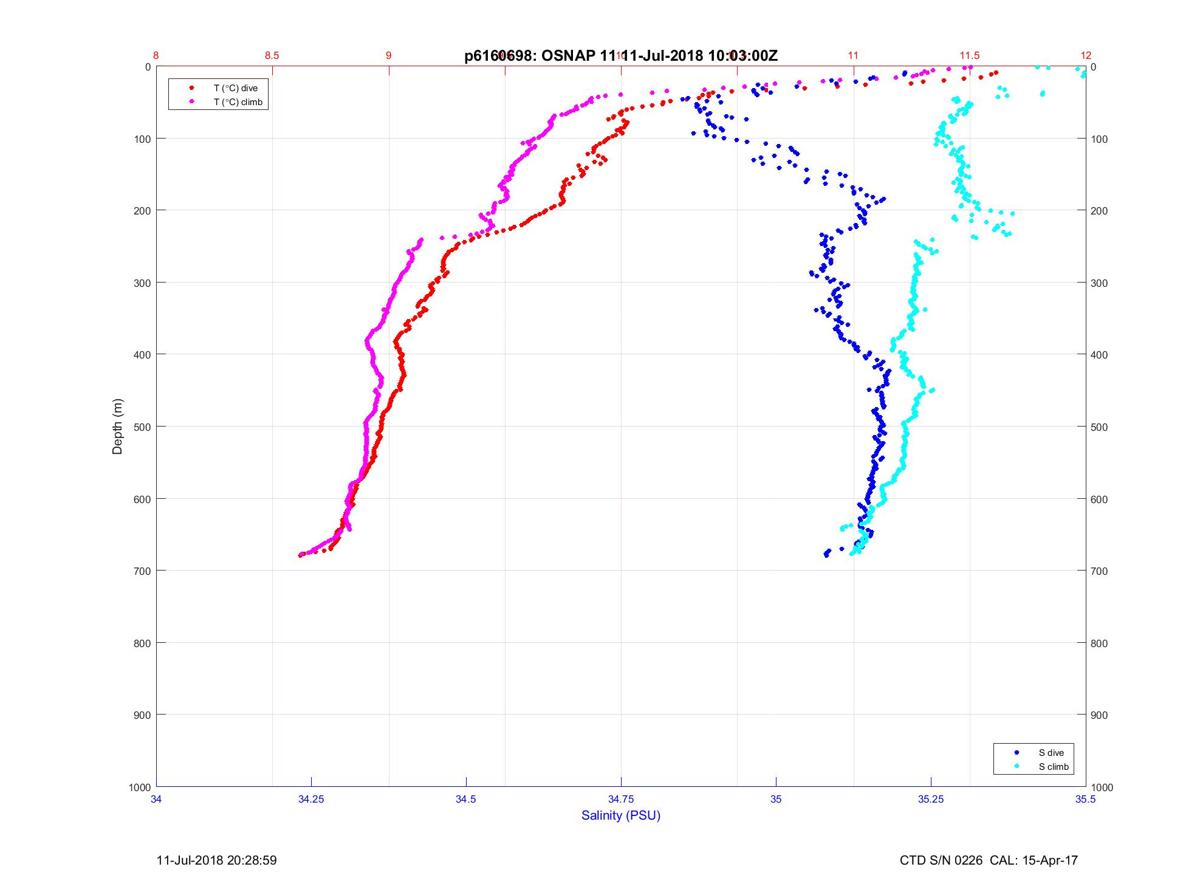
Task: Click left depth axis tick '800'
Action: [x=141, y=643]
